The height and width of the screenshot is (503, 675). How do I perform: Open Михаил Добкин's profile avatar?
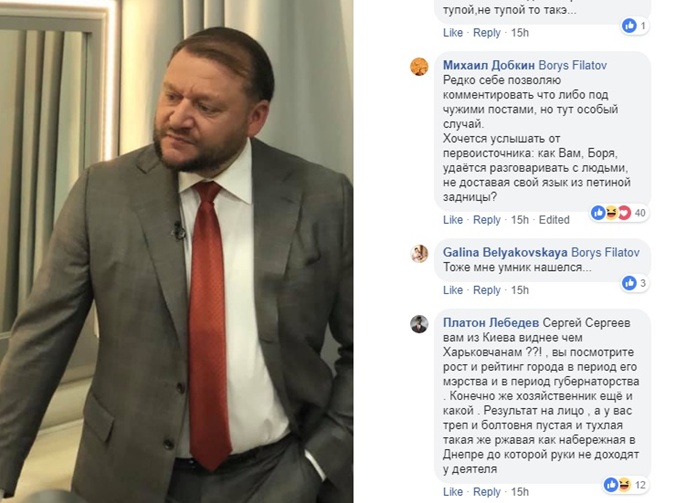(419, 66)
